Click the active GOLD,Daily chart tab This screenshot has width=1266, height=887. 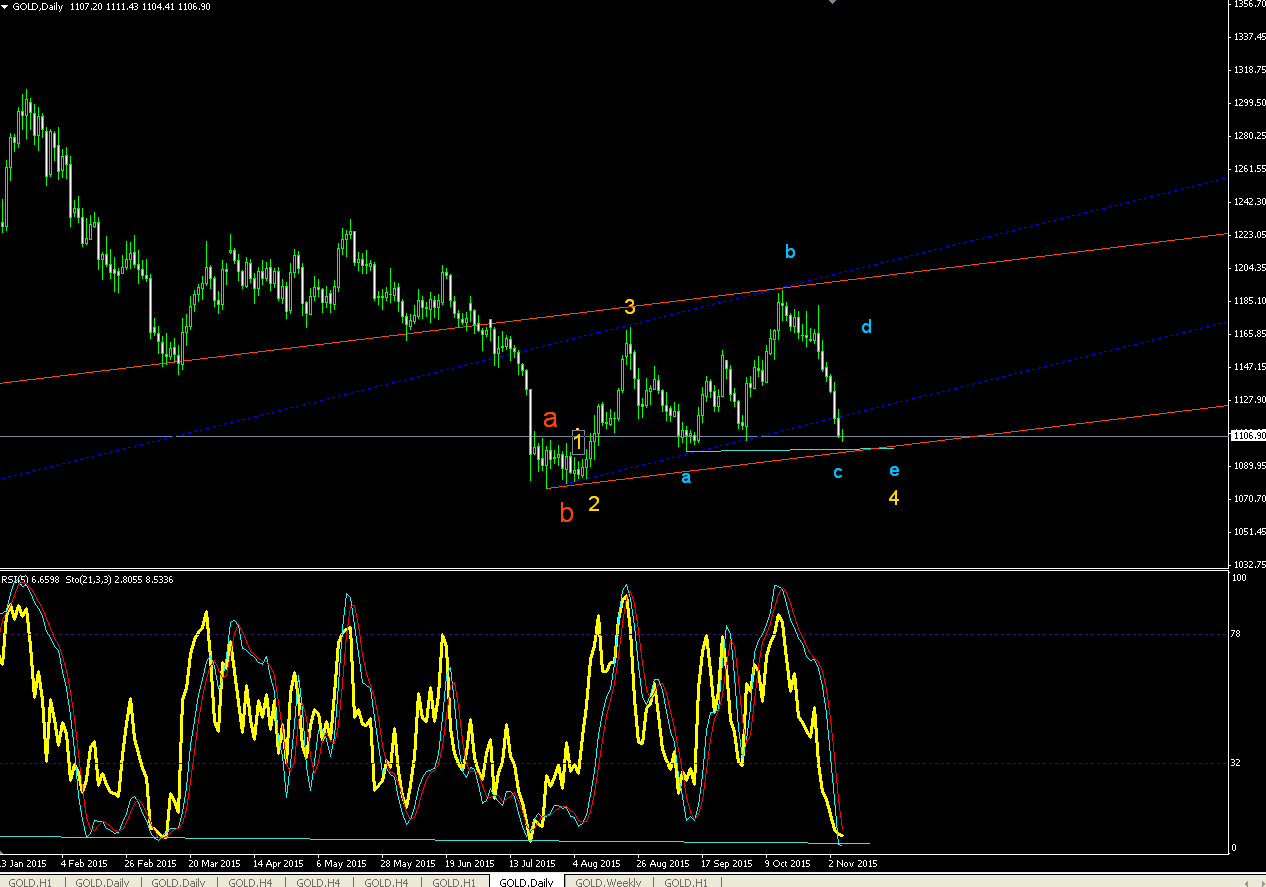(x=527, y=882)
